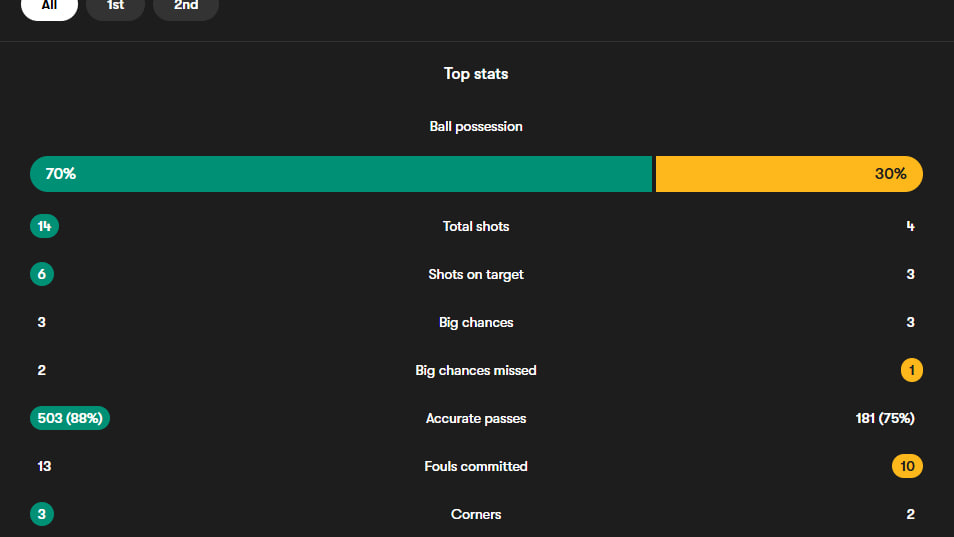Click the 13 fouls committed value
Screen dimensions: 954x537
click(x=44, y=467)
